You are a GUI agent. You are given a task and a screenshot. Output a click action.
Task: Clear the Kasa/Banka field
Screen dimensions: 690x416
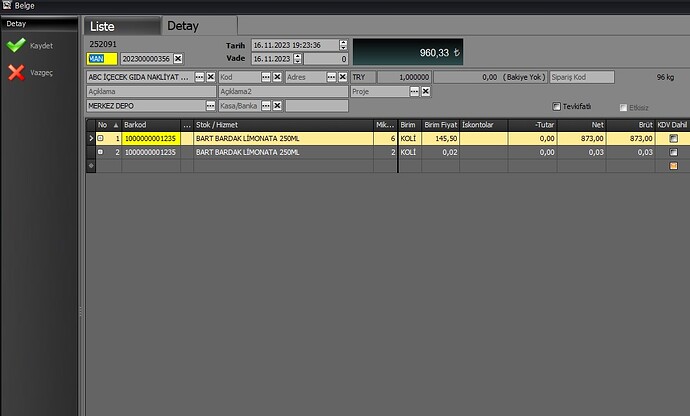[x=277, y=106]
